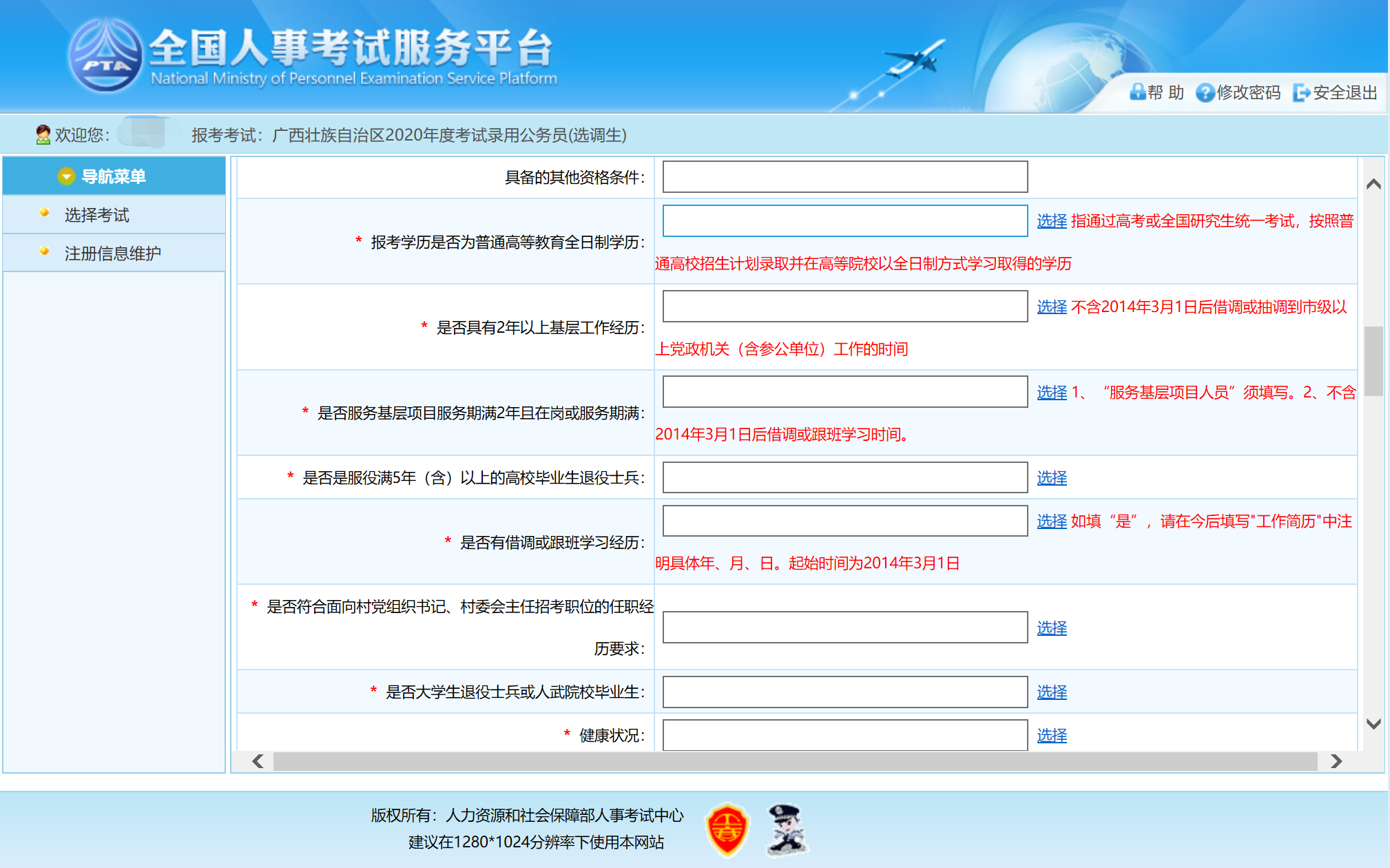The height and width of the screenshot is (868, 1390).
Task: Click the vertical scrollbar thumb
Action: 1373,361
